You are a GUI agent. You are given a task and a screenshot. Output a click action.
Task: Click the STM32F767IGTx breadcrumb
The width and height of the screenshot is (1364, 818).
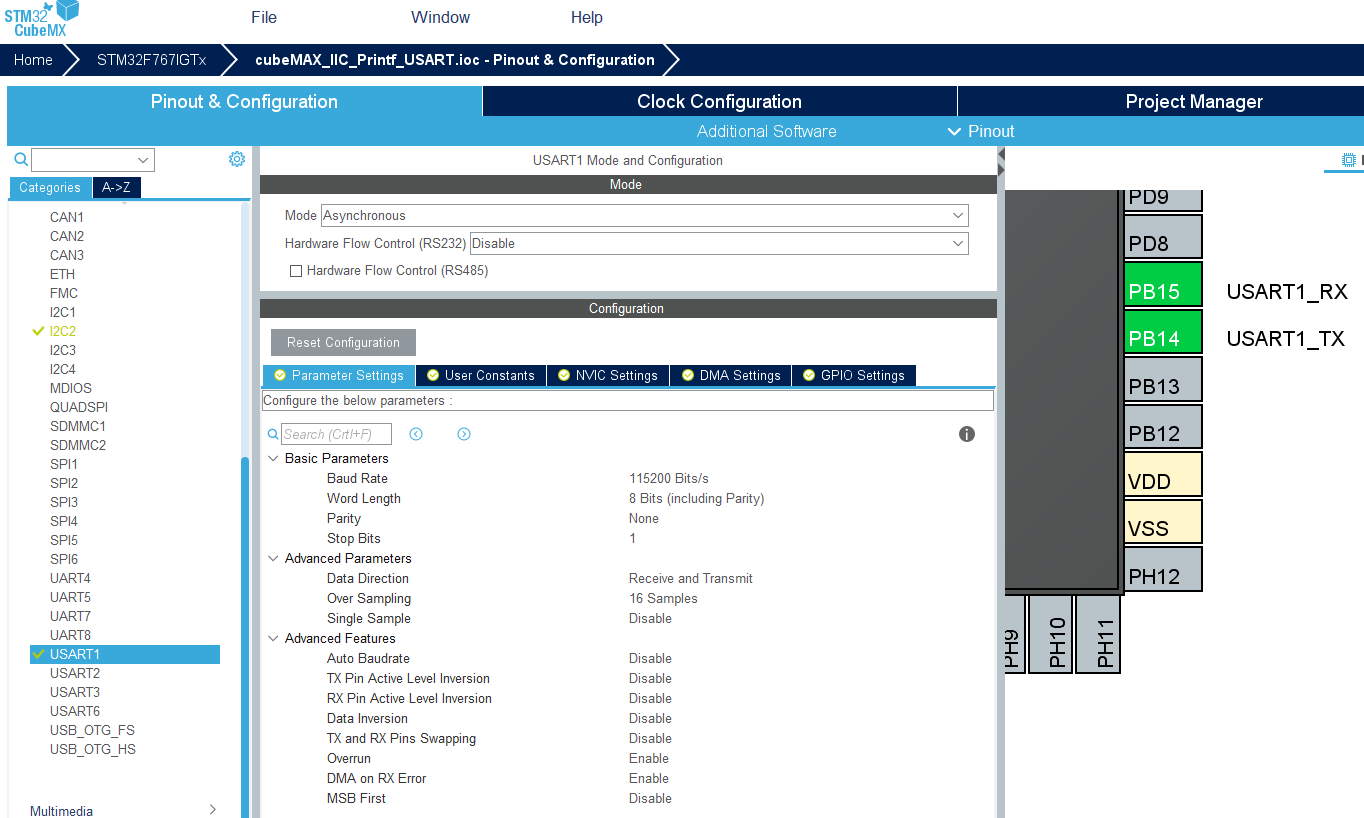(x=151, y=60)
